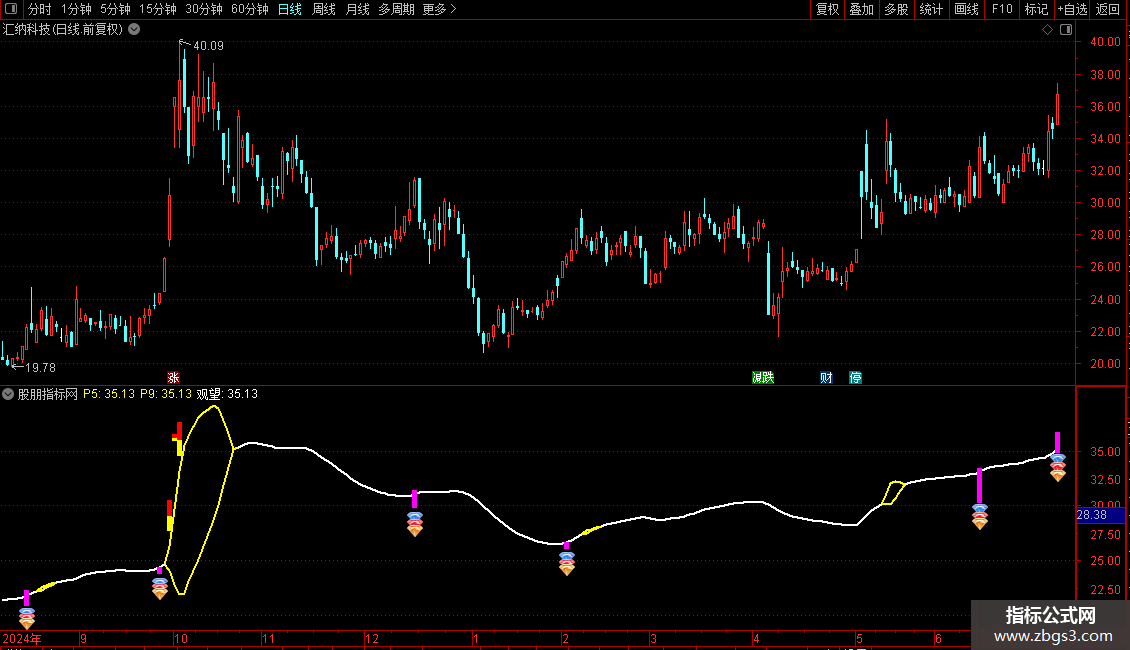
Task: Switch to the 15分钟 chart
Action: [x=158, y=9]
